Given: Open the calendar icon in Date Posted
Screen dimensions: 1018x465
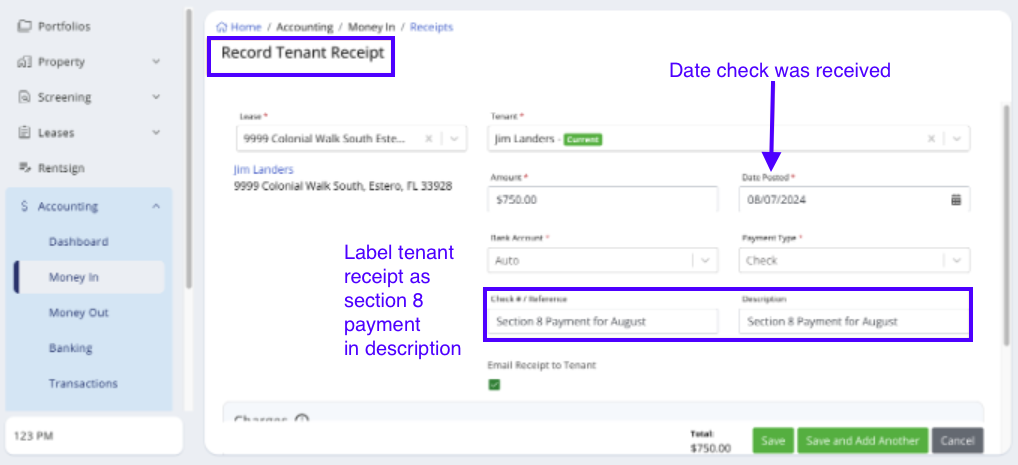Looking at the screenshot, I should 955,200.
